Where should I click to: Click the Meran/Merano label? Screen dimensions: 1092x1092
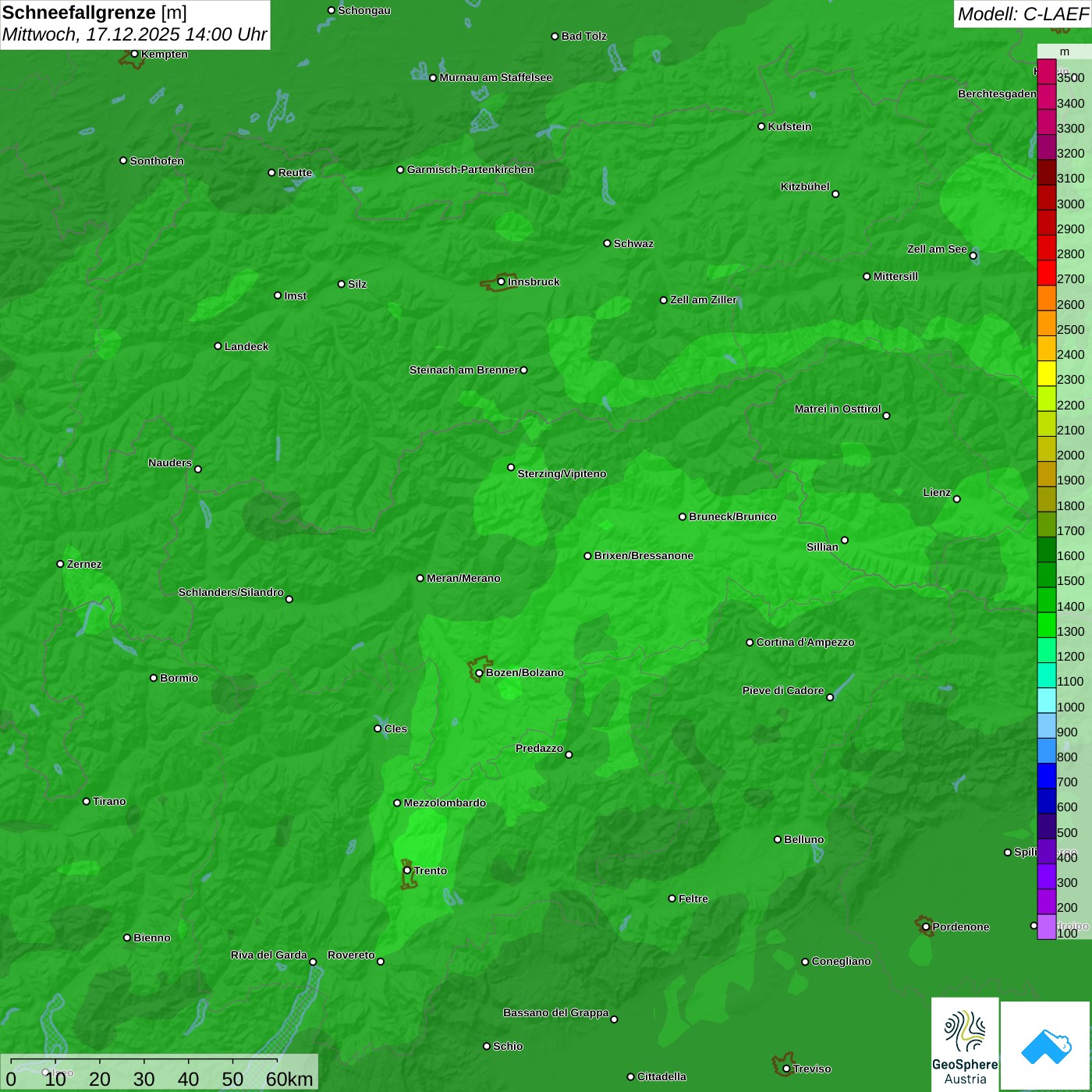463,578
